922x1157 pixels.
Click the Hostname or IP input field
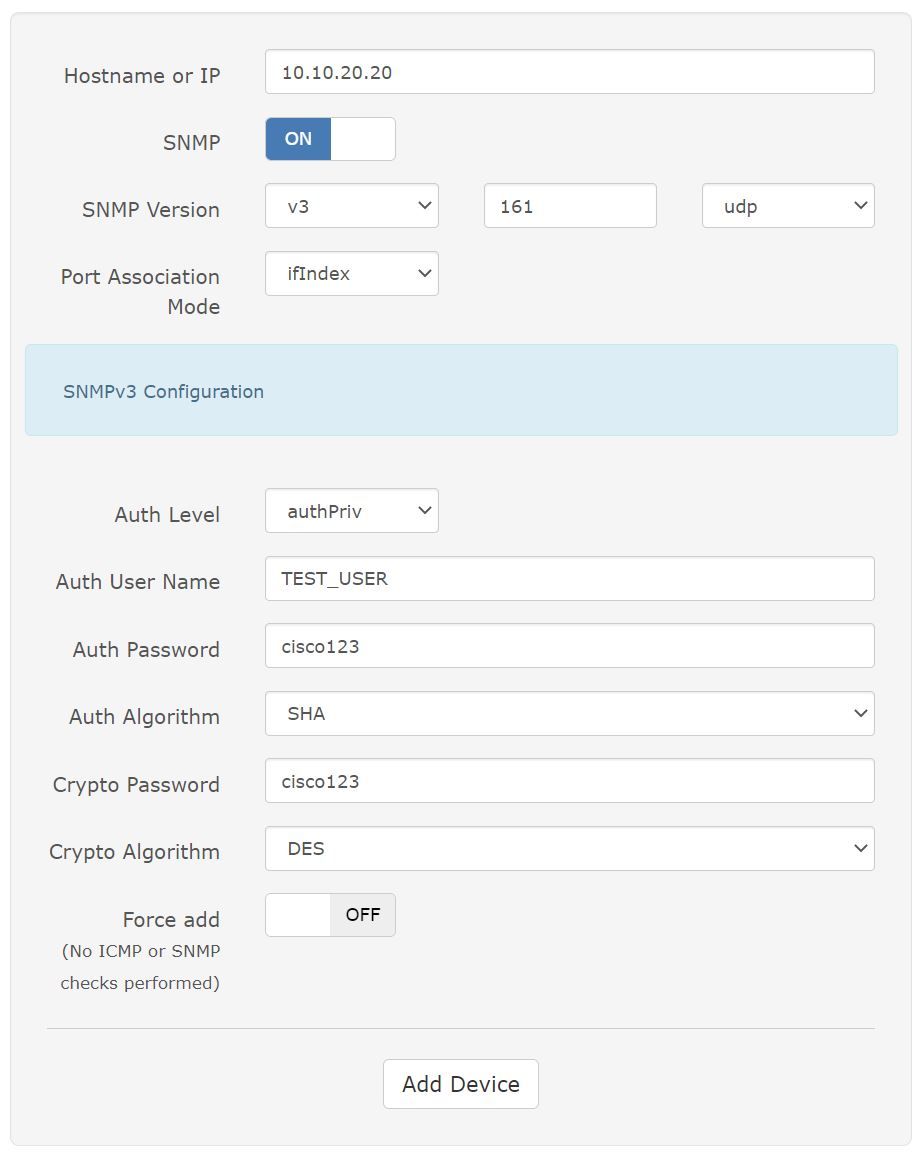(x=569, y=72)
